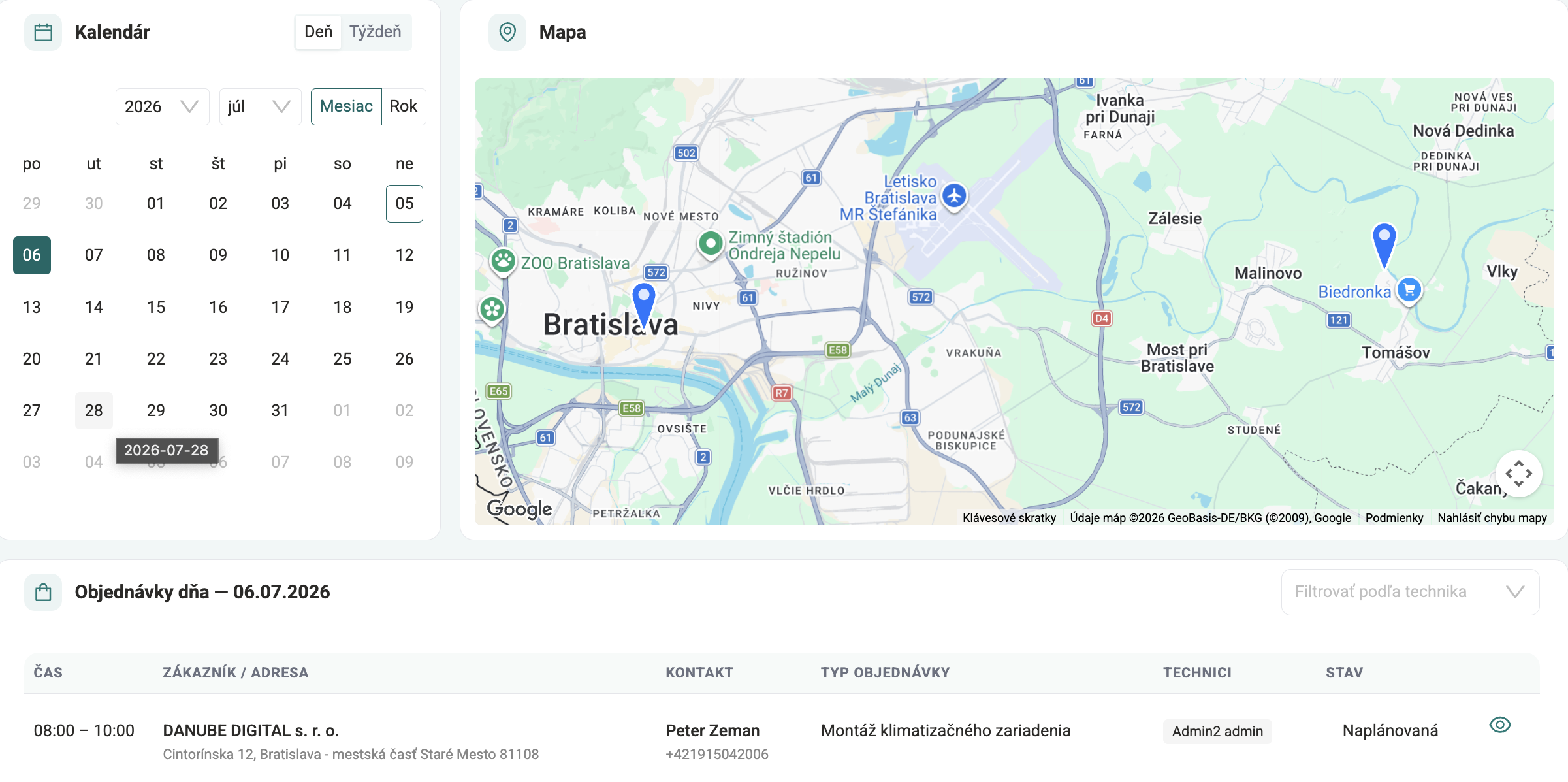Click the shopping bag icon beside Objednávky dňa
The width and height of the screenshot is (1568, 782).
pyautogui.click(x=43, y=592)
